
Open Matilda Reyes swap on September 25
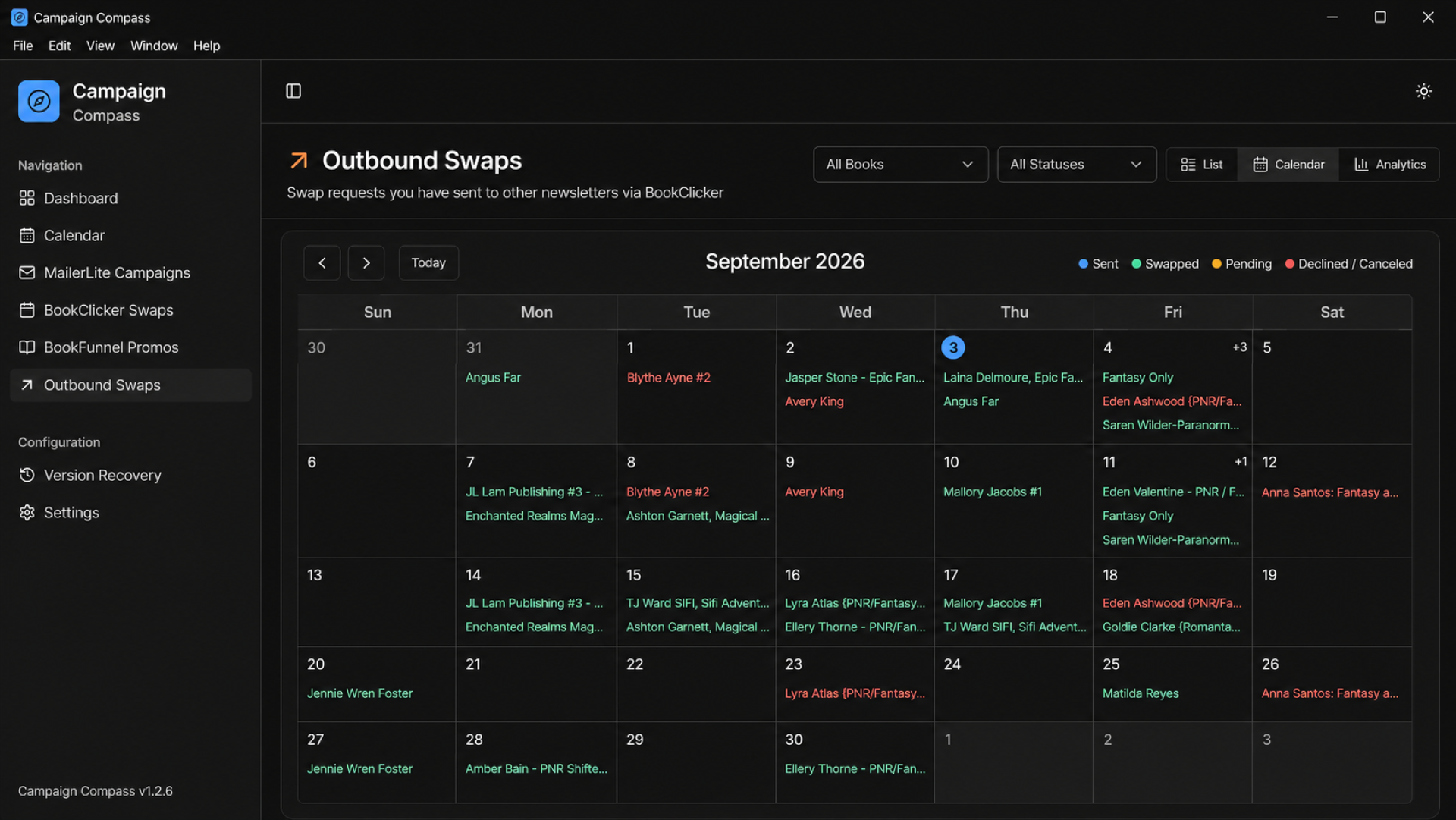click(x=1141, y=693)
